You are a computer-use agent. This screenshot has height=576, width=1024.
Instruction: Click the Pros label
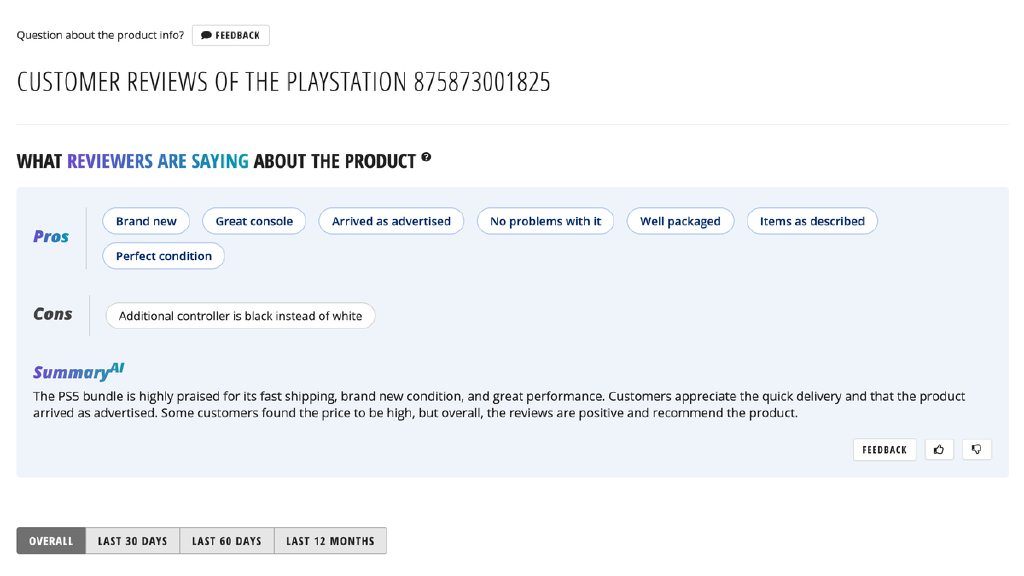click(x=51, y=237)
